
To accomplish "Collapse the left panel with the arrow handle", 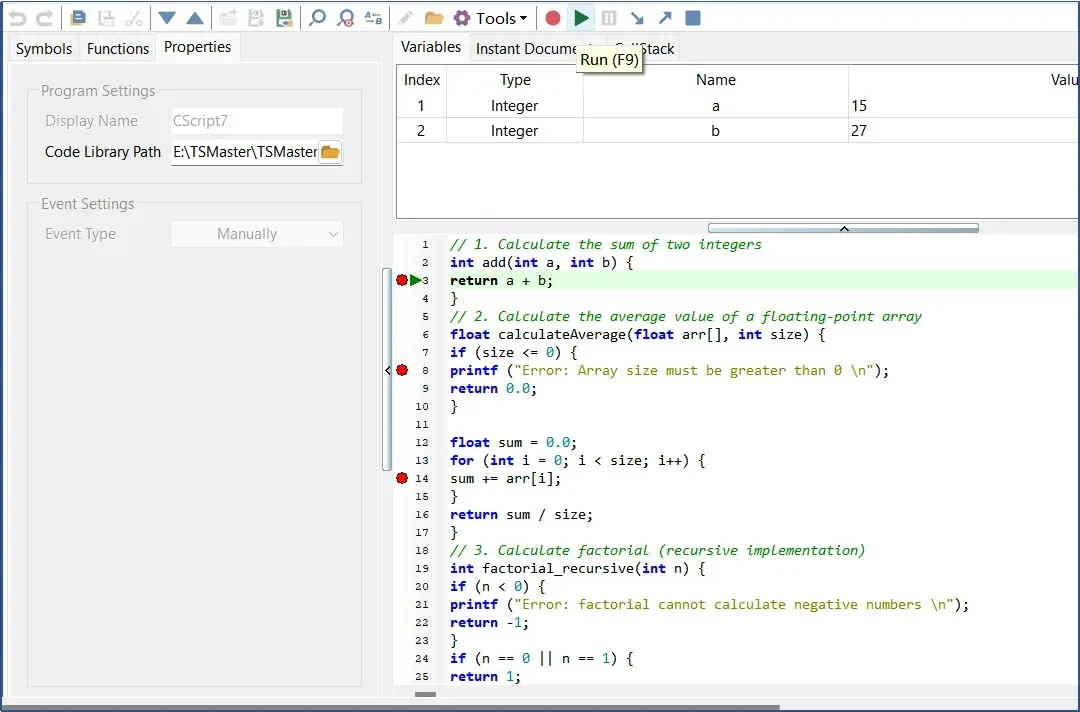I will pyautogui.click(x=387, y=370).
